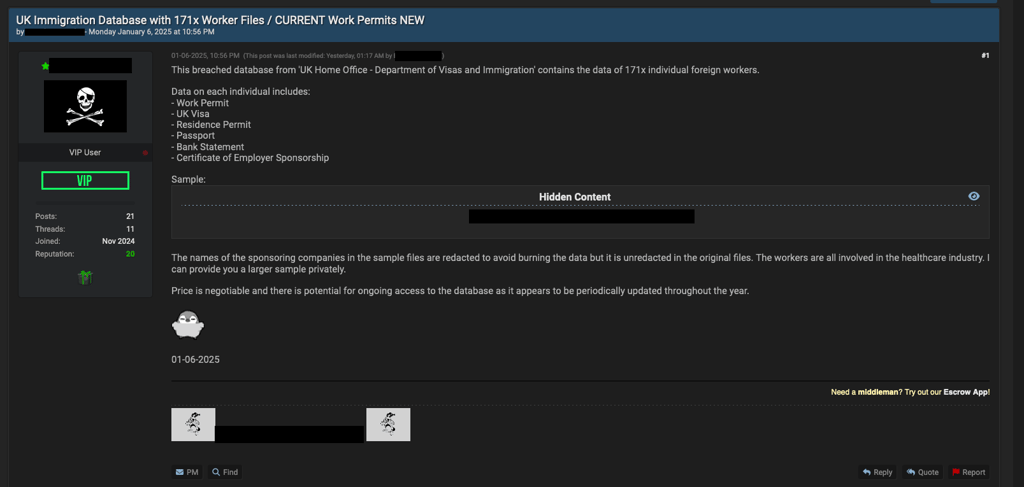This screenshot has width=1024, height=487.
Task: Click the Find button under the post
Action: pos(225,472)
